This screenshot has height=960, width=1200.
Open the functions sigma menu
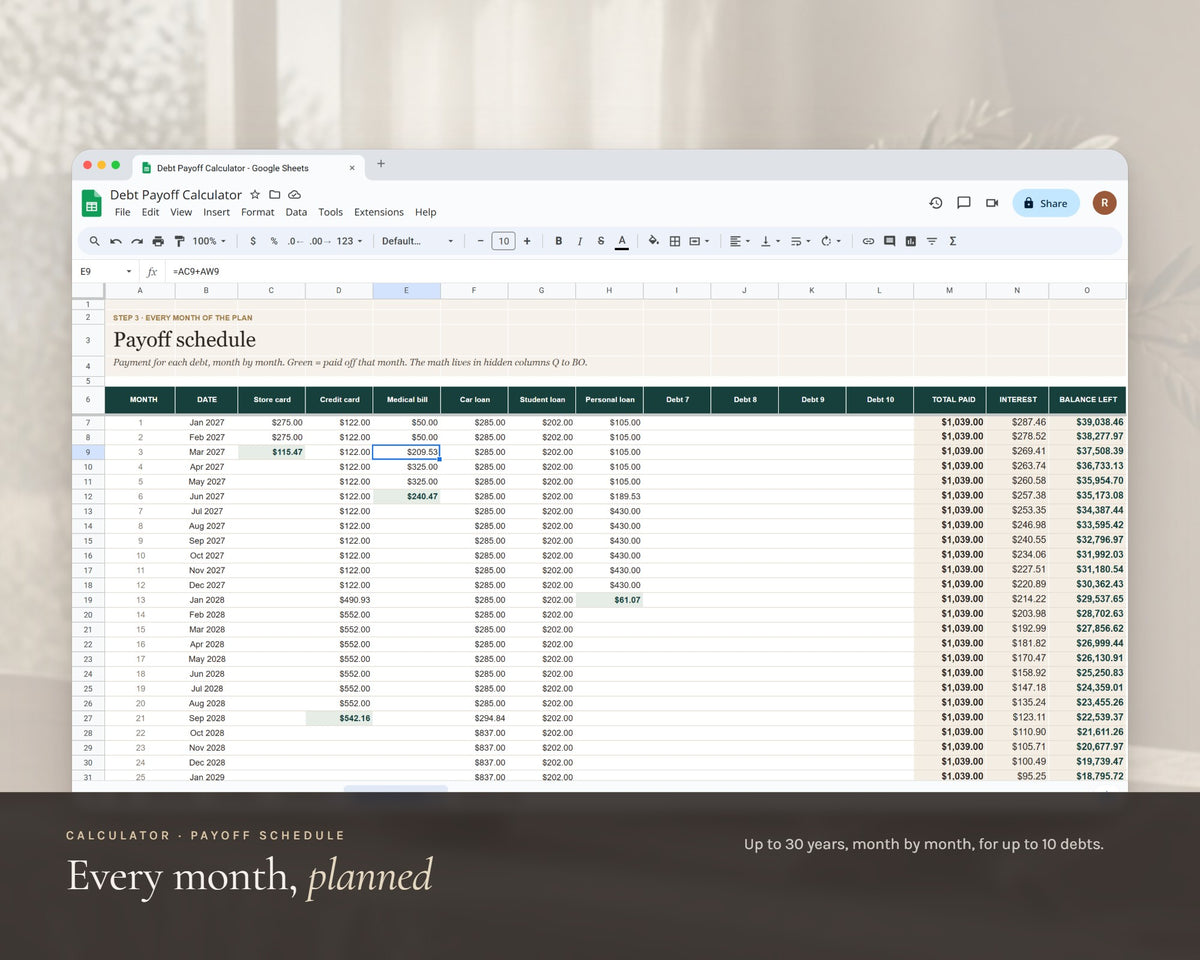[x=952, y=241]
